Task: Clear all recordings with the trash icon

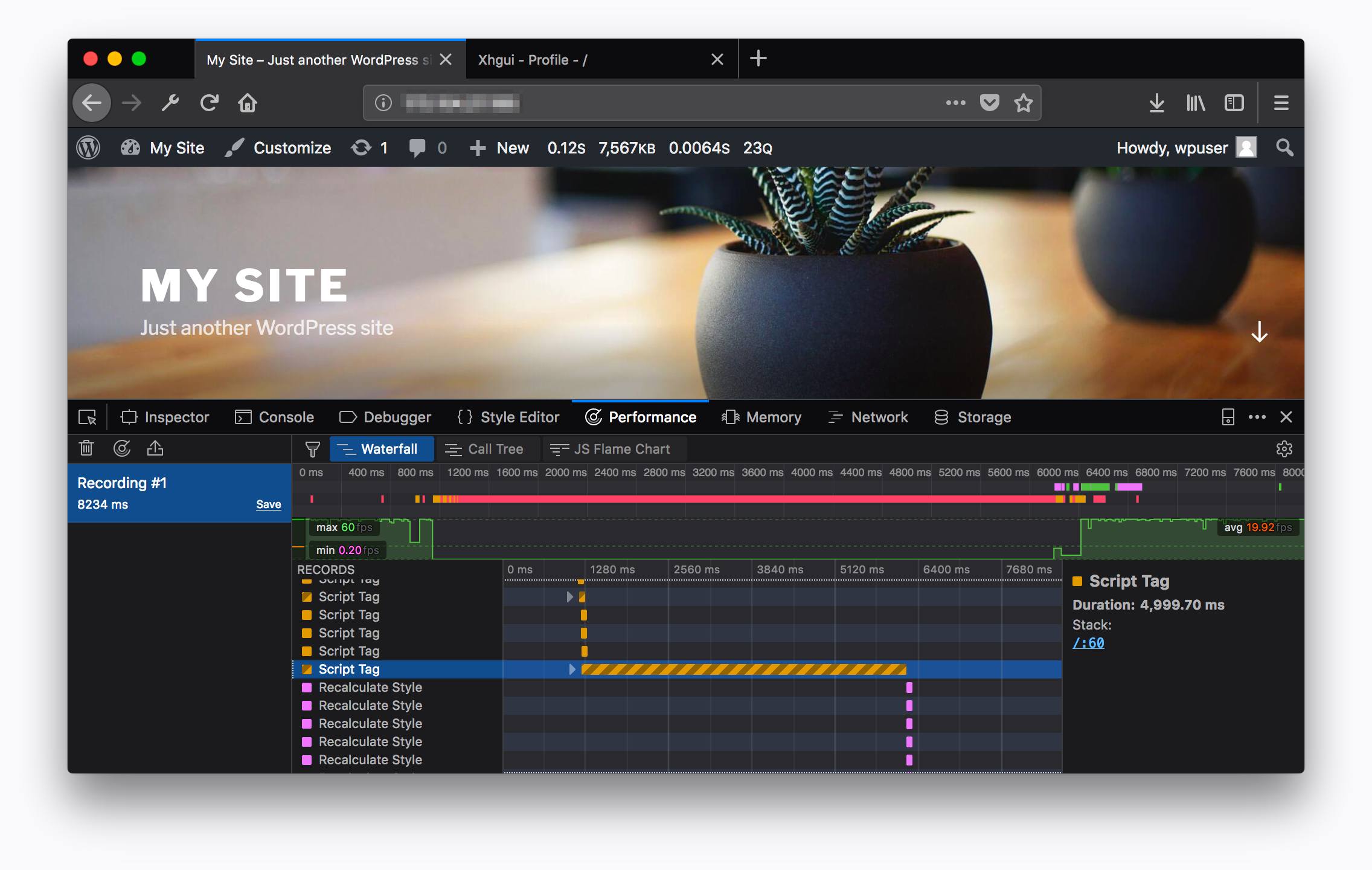Action: click(x=86, y=448)
